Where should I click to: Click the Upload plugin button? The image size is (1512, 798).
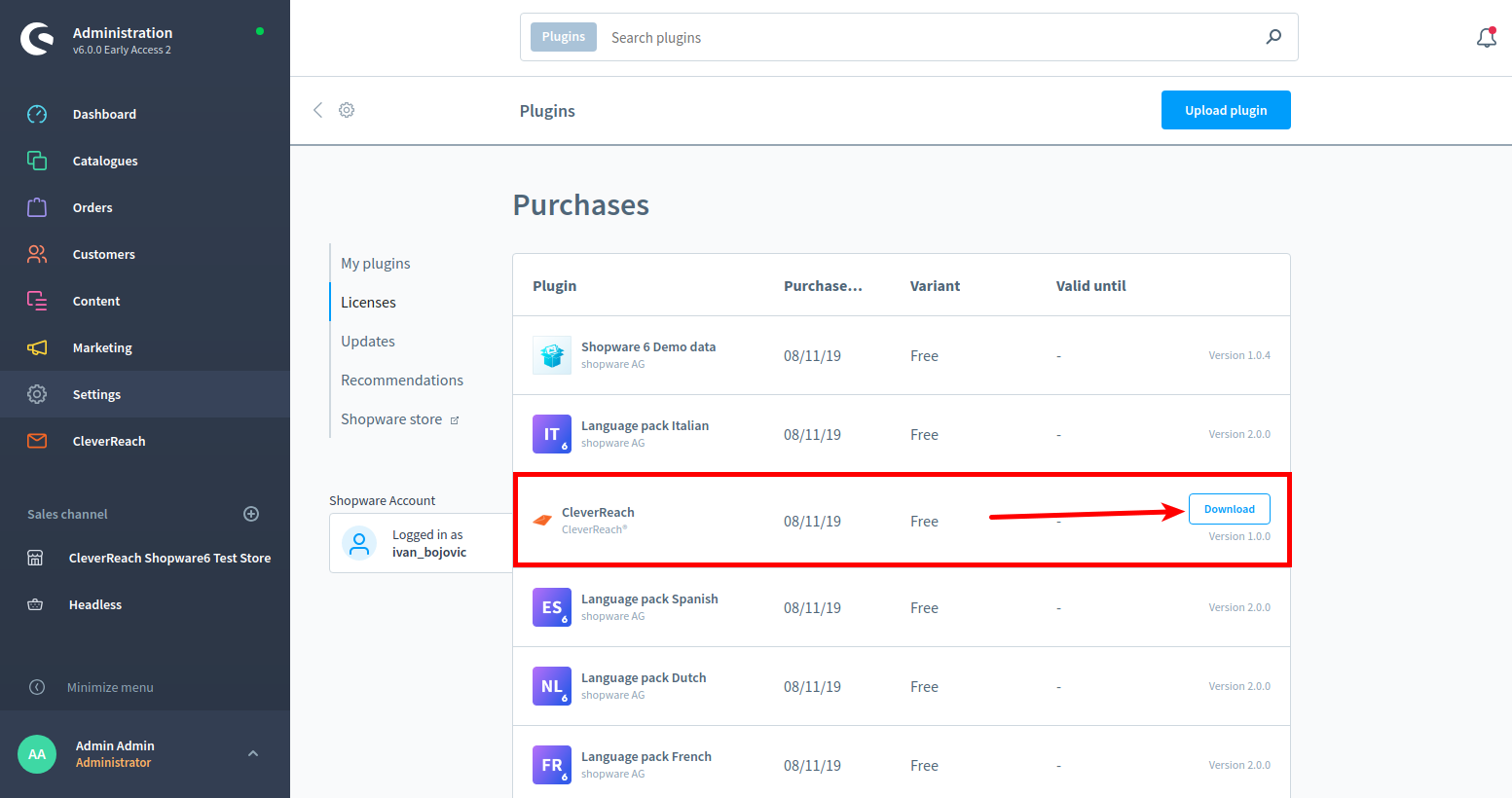[1226, 110]
